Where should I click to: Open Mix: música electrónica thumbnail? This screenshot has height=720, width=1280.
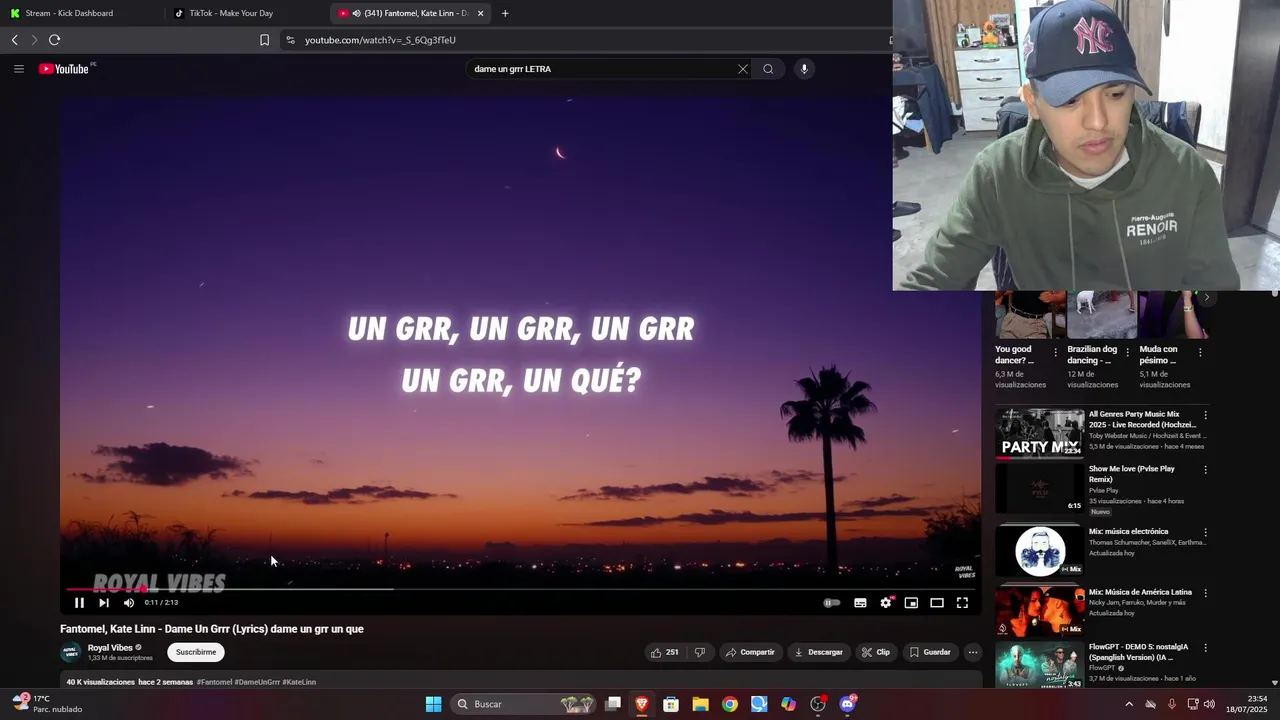[x=1039, y=550]
